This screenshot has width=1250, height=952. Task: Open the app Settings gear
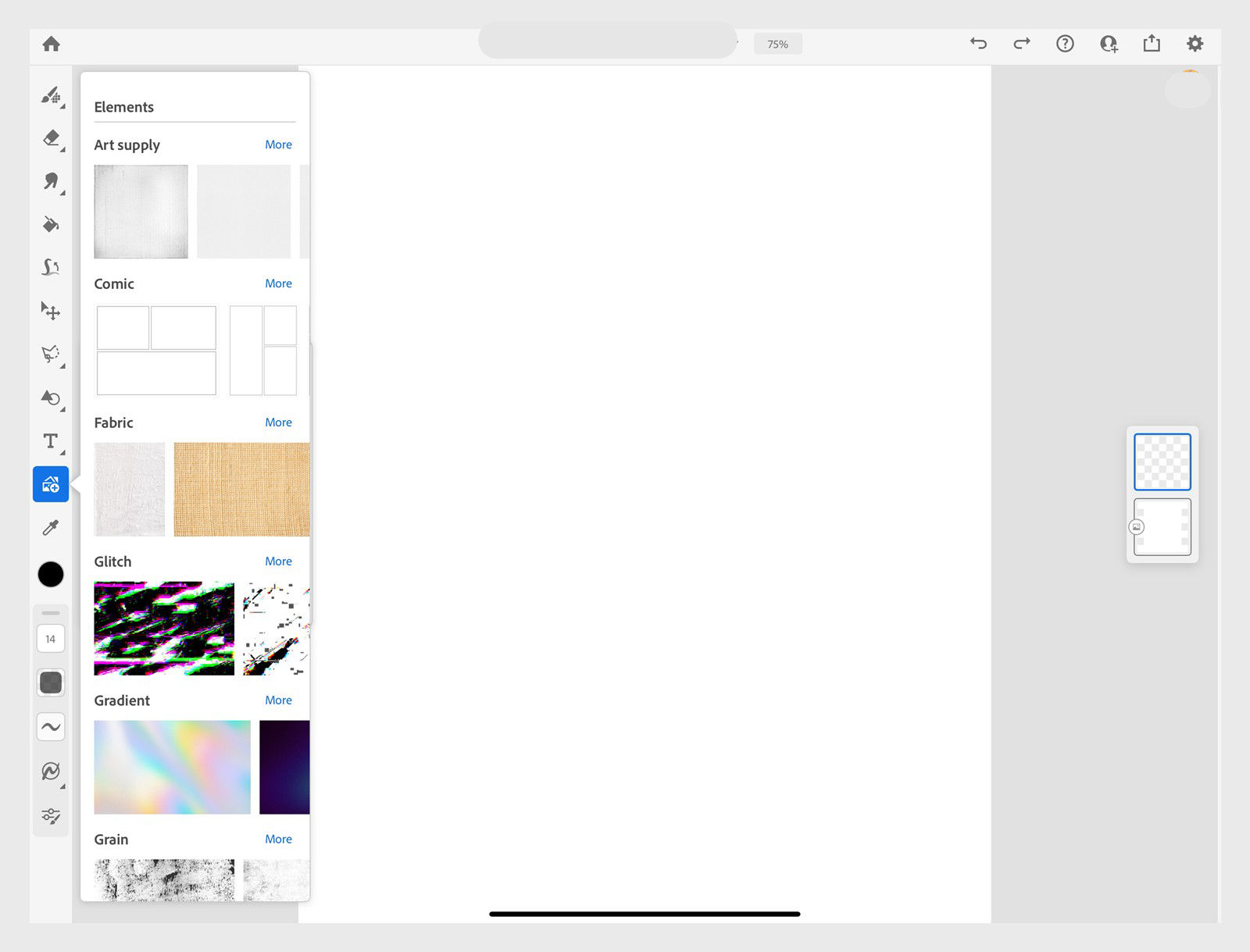coord(1194,44)
